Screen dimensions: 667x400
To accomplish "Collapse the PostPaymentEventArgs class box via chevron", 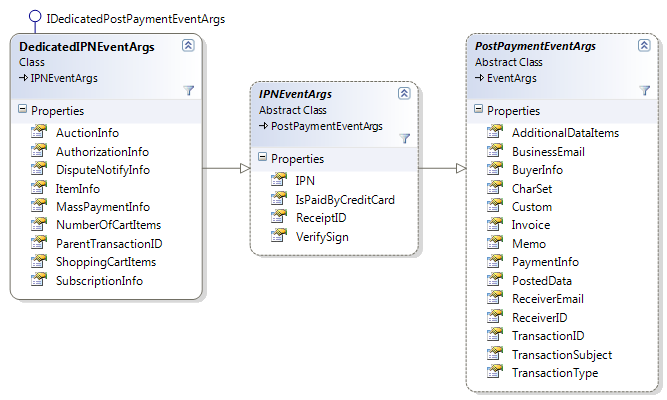I will (644, 45).
